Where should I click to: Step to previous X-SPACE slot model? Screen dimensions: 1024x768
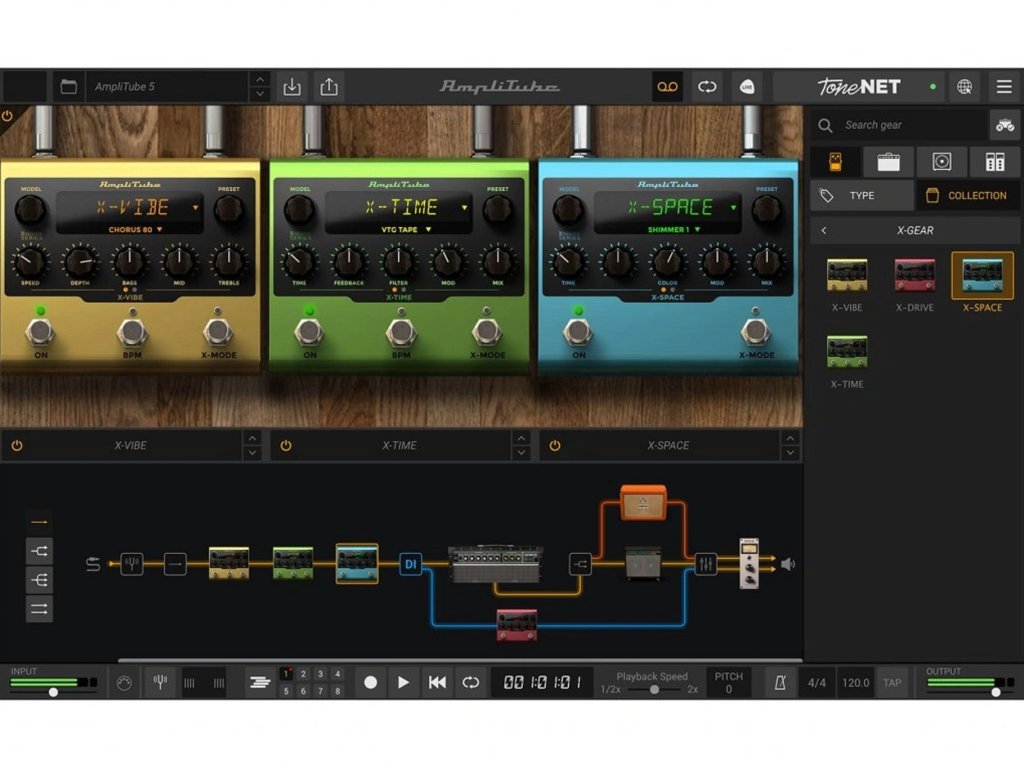(790, 438)
